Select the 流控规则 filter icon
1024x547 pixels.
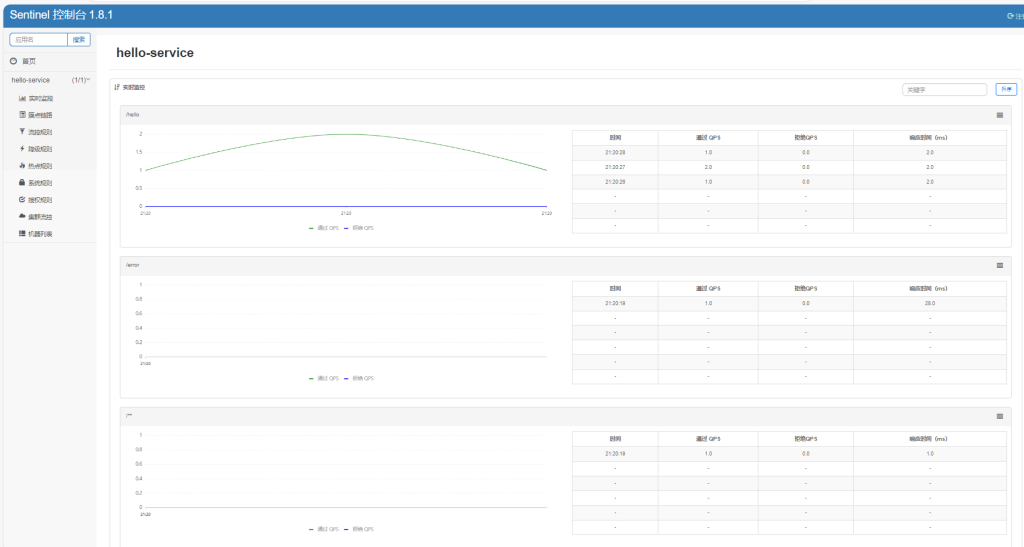pyautogui.click(x=22, y=132)
